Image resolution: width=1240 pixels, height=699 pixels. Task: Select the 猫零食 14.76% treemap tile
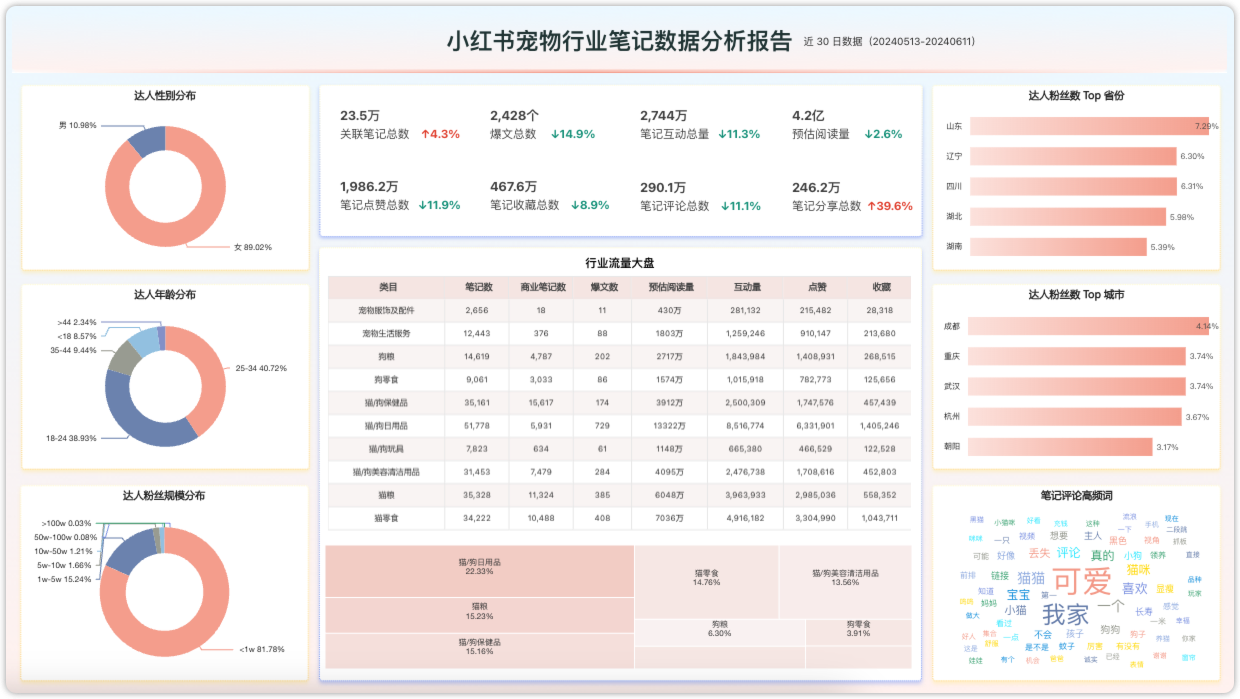click(x=706, y=577)
